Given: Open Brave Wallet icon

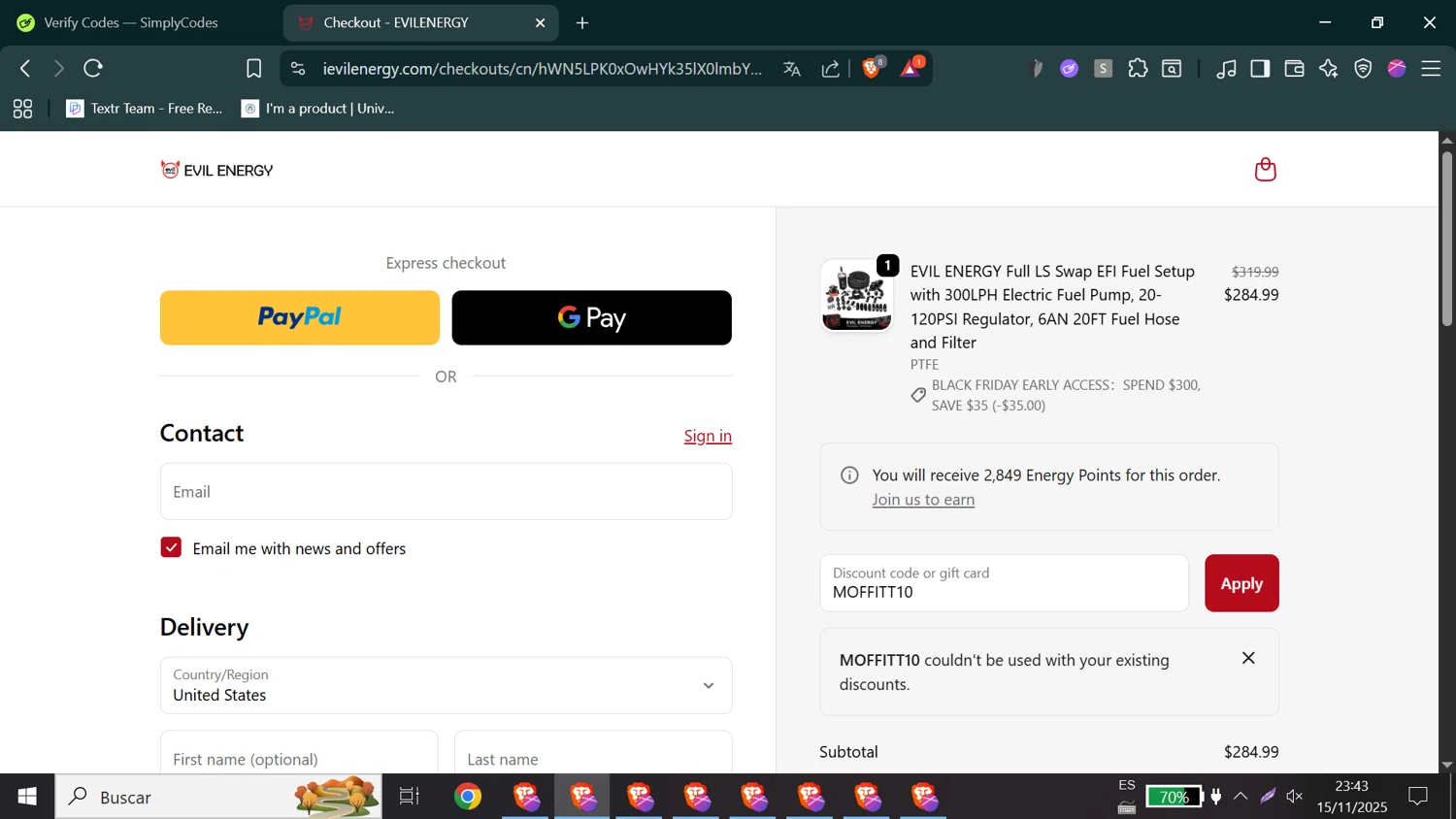Looking at the screenshot, I should tap(1294, 68).
